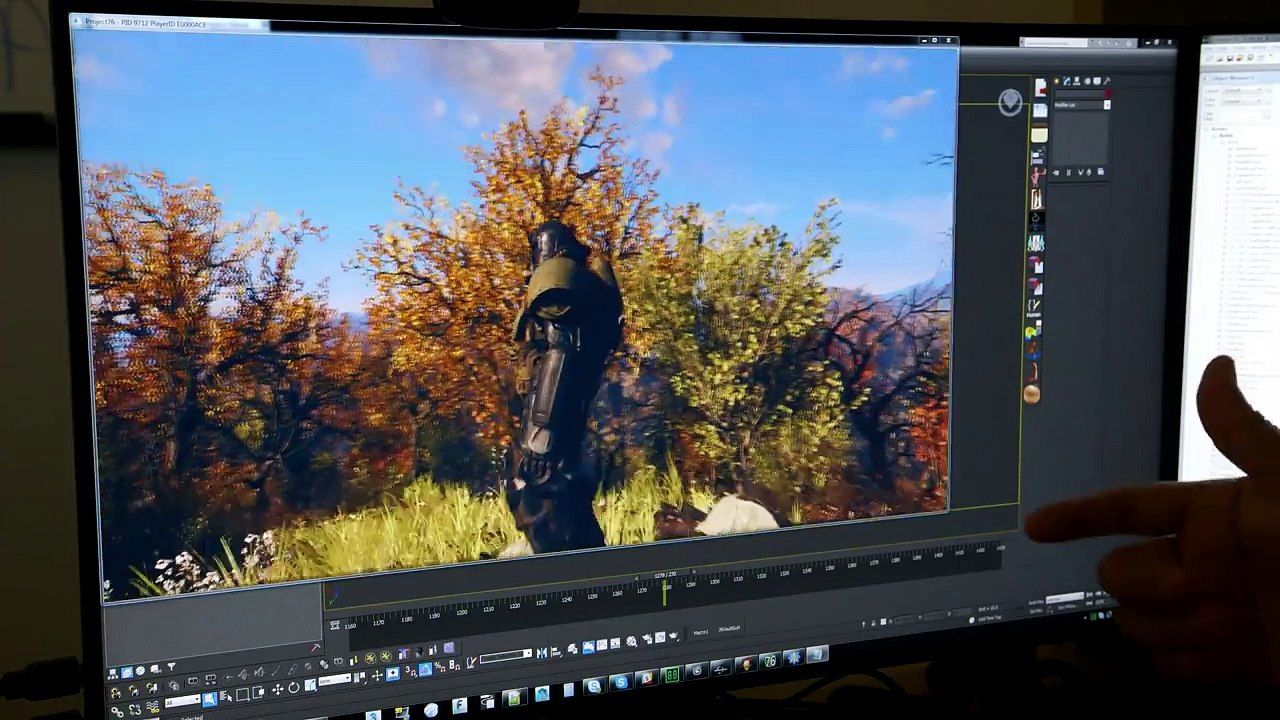Open the Create tab in the command panel
This screenshot has height=720, width=1280.
1058,81
